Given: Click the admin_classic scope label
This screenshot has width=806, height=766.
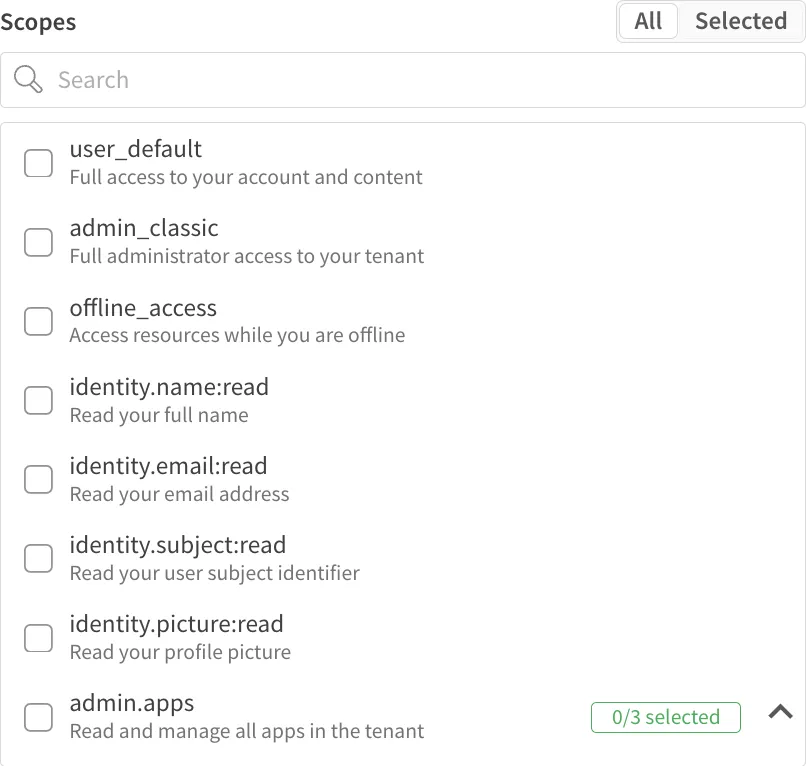Looking at the screenshot, I should coord(143,228).
